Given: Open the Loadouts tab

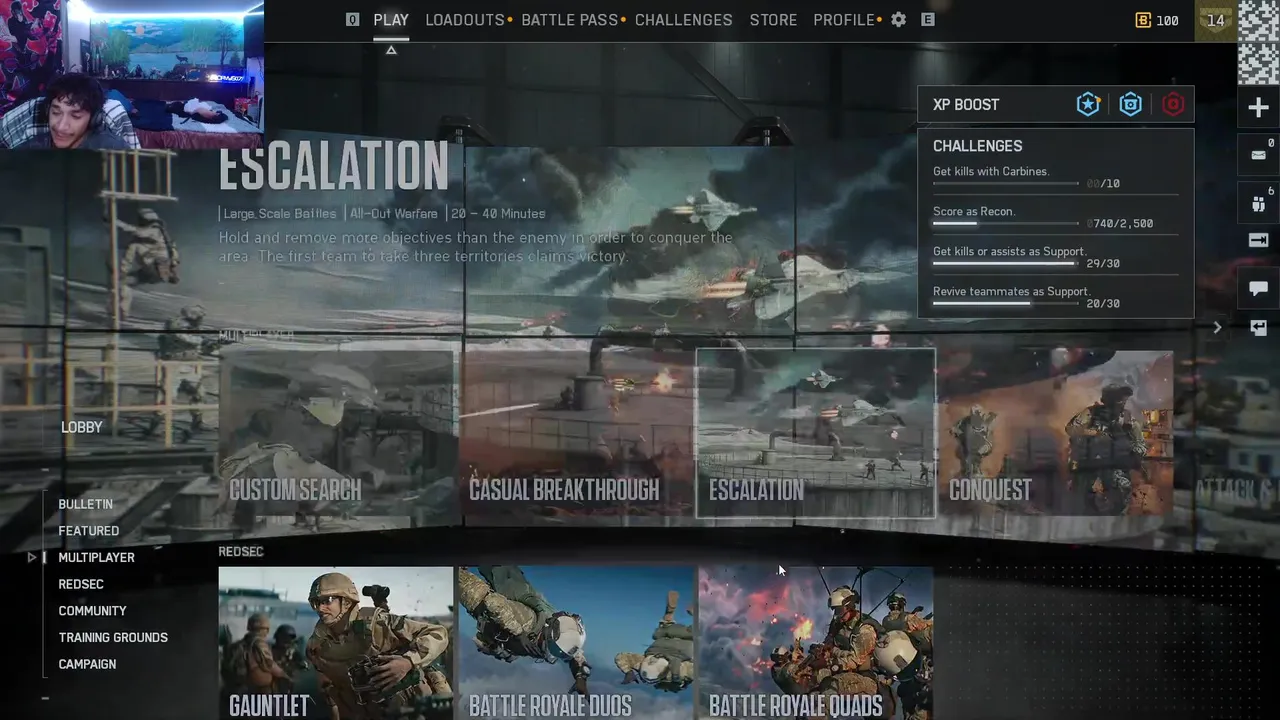Looking at the screenshot, I should pyautogui.click(x=465, y=19).
